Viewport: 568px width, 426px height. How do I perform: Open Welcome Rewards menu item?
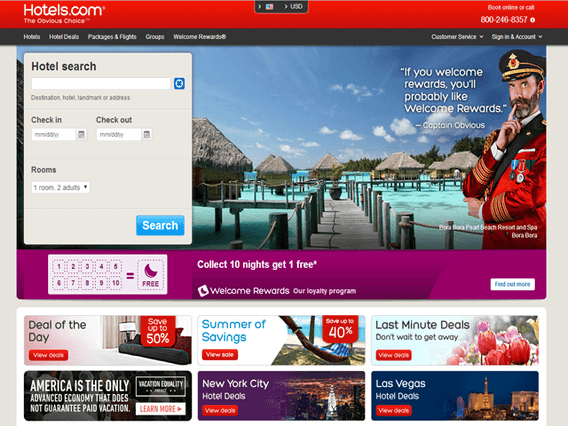(200, 37)
